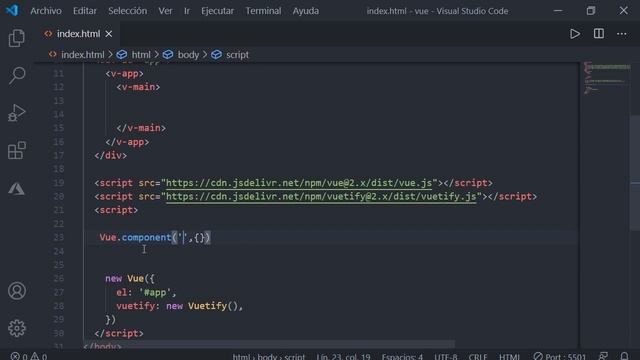Click the closing </v-main> tag
The image size is (640, 360).
[141, 128]
